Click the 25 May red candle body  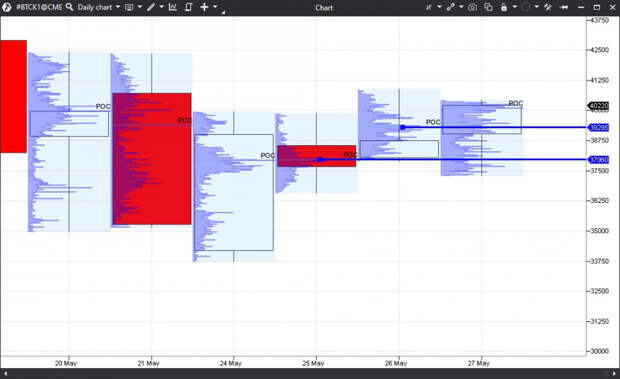(317, 156)
